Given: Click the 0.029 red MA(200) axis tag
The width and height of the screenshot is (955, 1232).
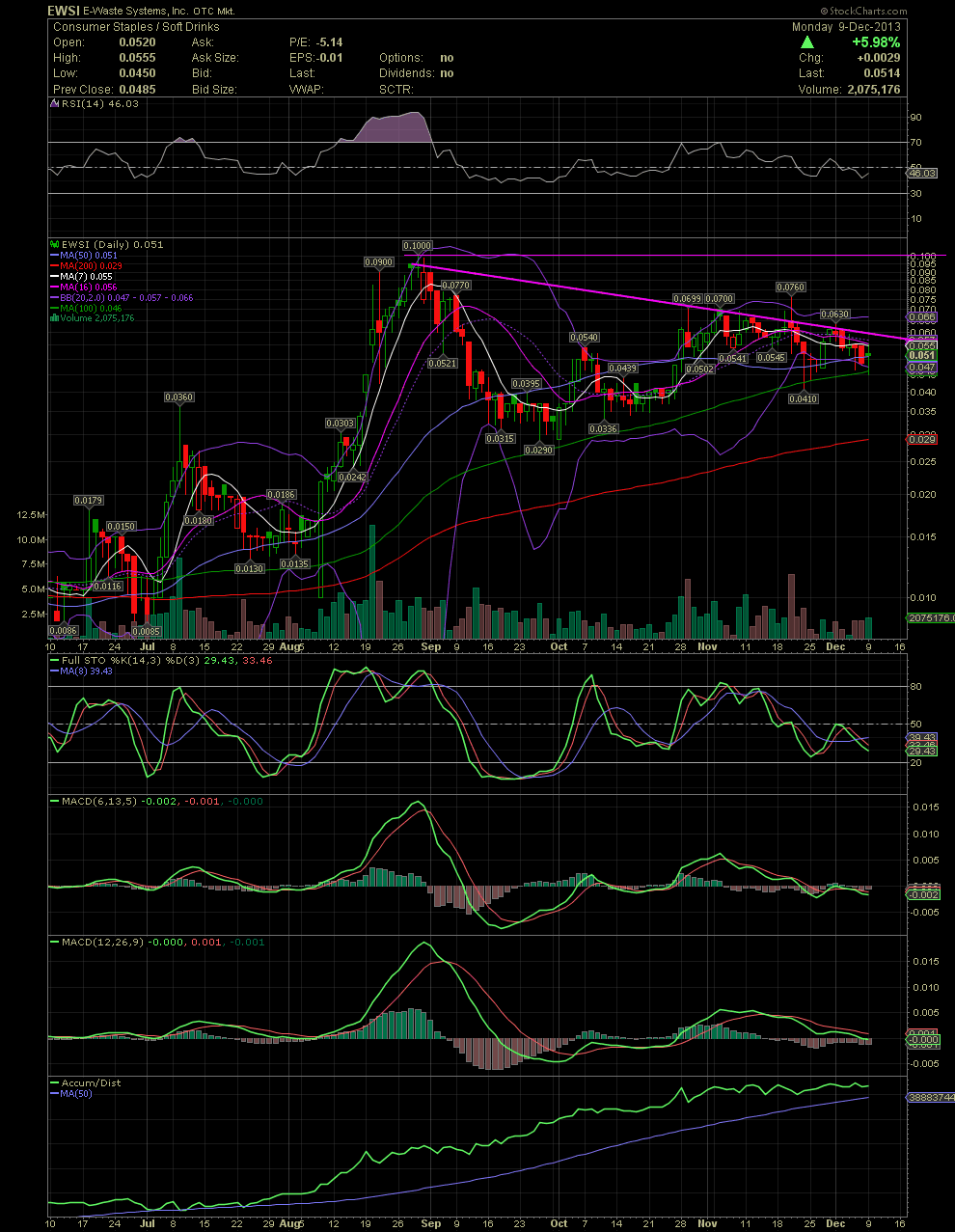Looking at the screenshot, I should pyautogui.click(x=922, y=440).
